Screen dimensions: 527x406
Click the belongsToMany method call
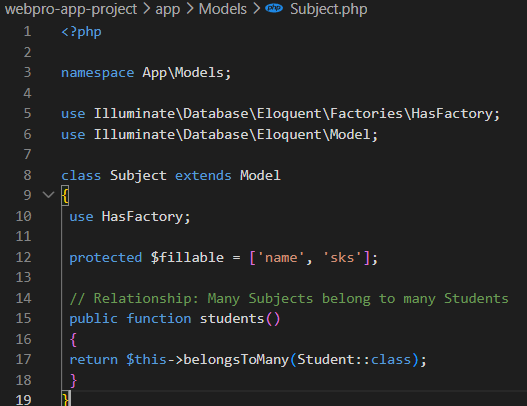(x=236, y=360)
